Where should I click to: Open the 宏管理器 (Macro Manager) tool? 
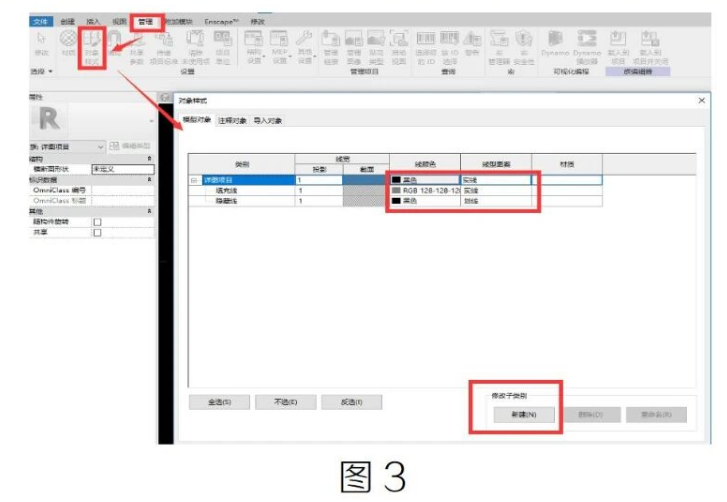pyautogui.click(x=499, y=48)
